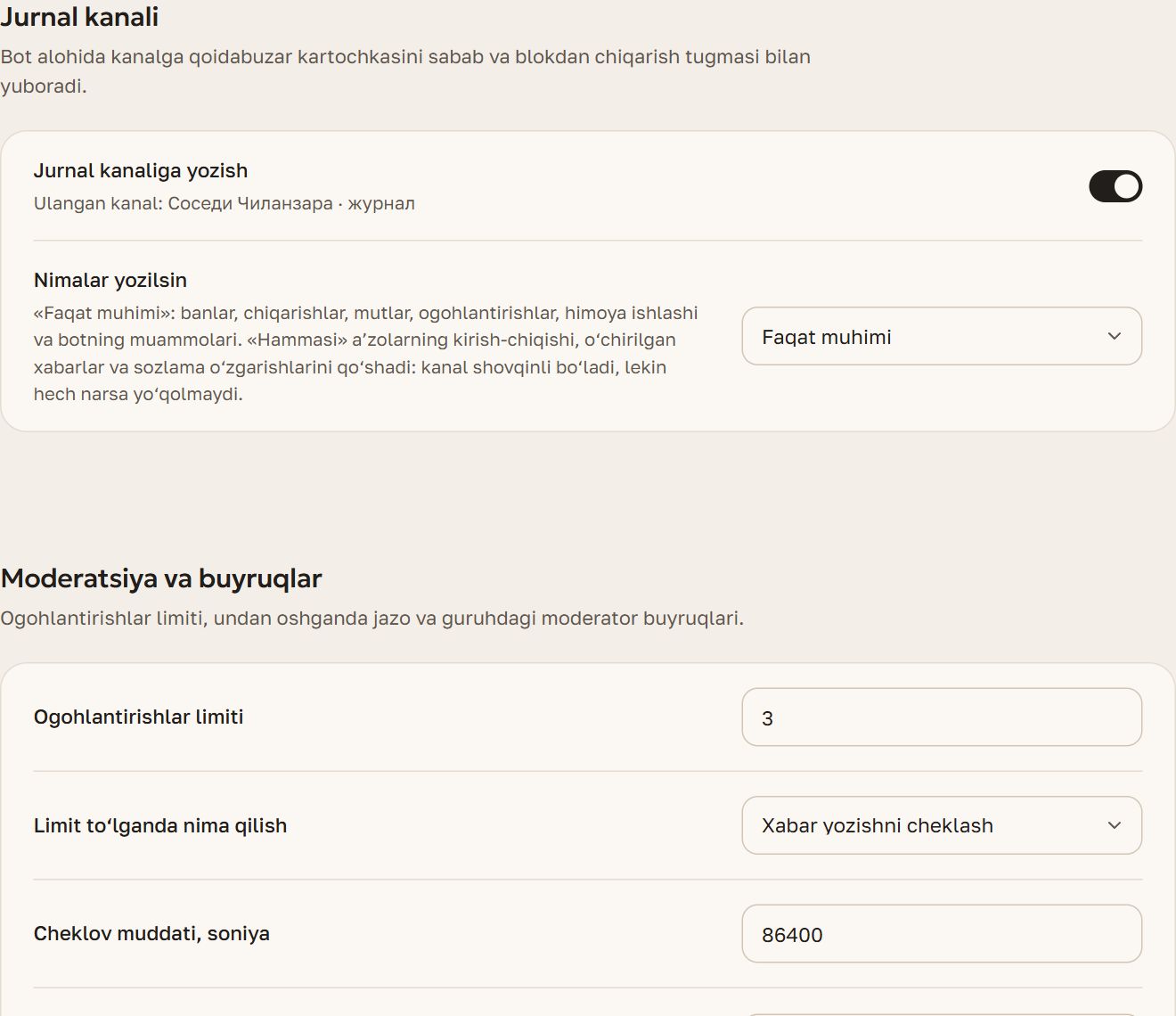Screen dimensions: 1176x1016
Task: Click the Ogohlantirishlar limiti input field
Action: (x=942, y=717)
